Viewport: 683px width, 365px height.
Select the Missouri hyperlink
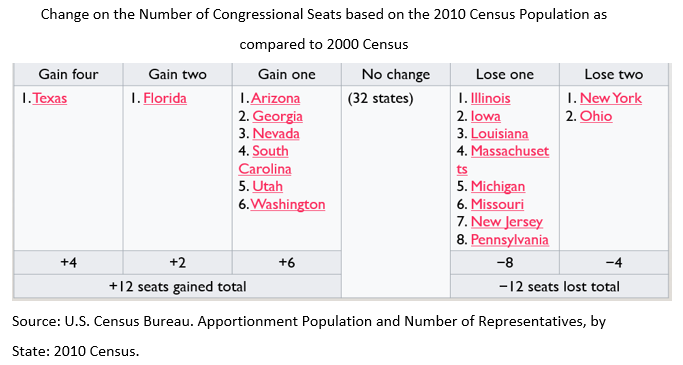tap(497, 204)
